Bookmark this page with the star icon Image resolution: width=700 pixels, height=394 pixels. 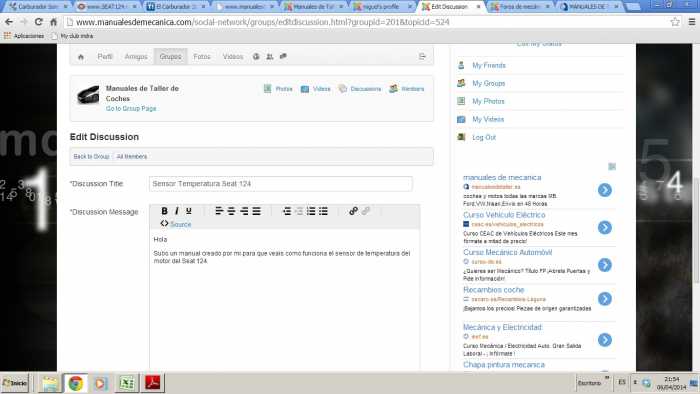coord(675,22)
